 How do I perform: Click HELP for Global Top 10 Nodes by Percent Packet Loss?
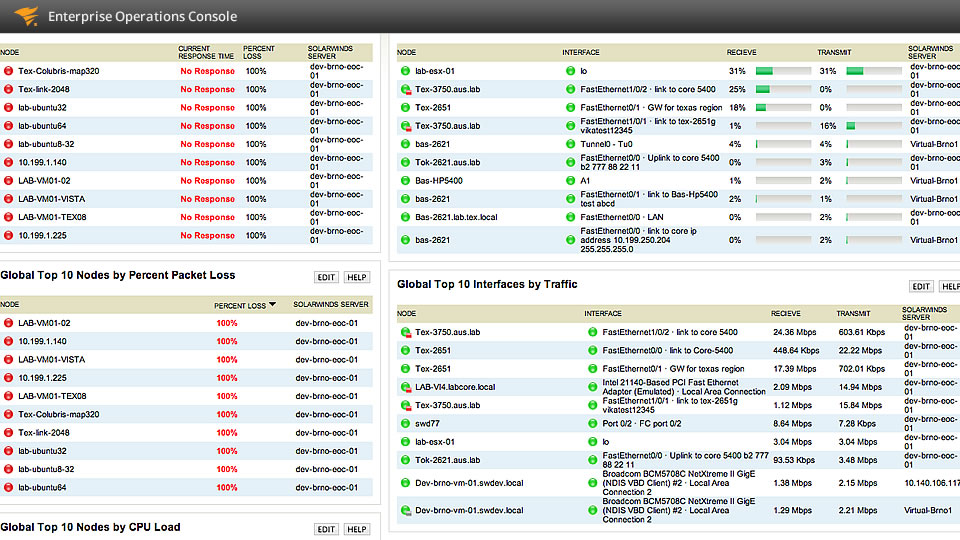(357, 277)
